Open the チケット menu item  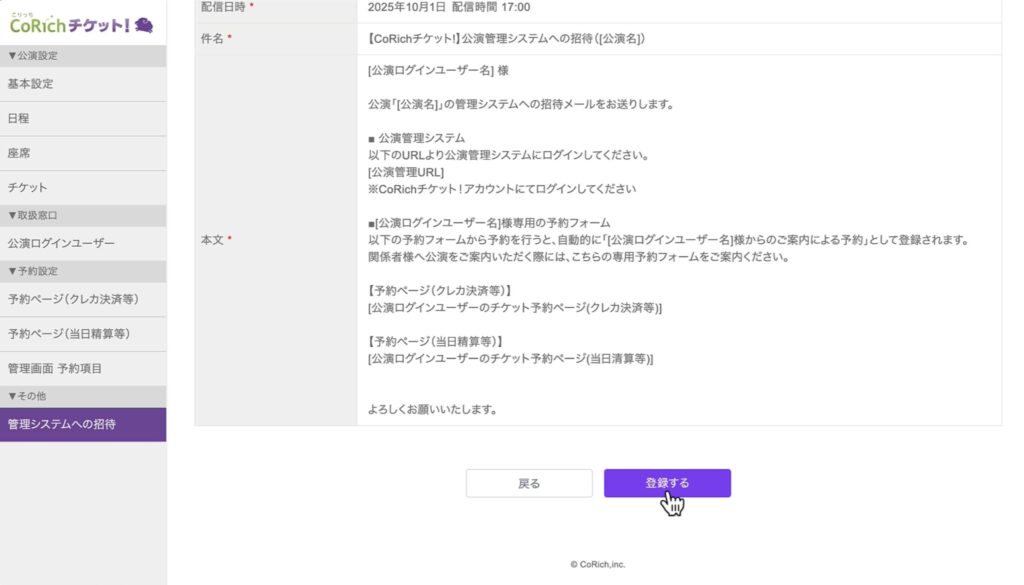tap(27, 188)
